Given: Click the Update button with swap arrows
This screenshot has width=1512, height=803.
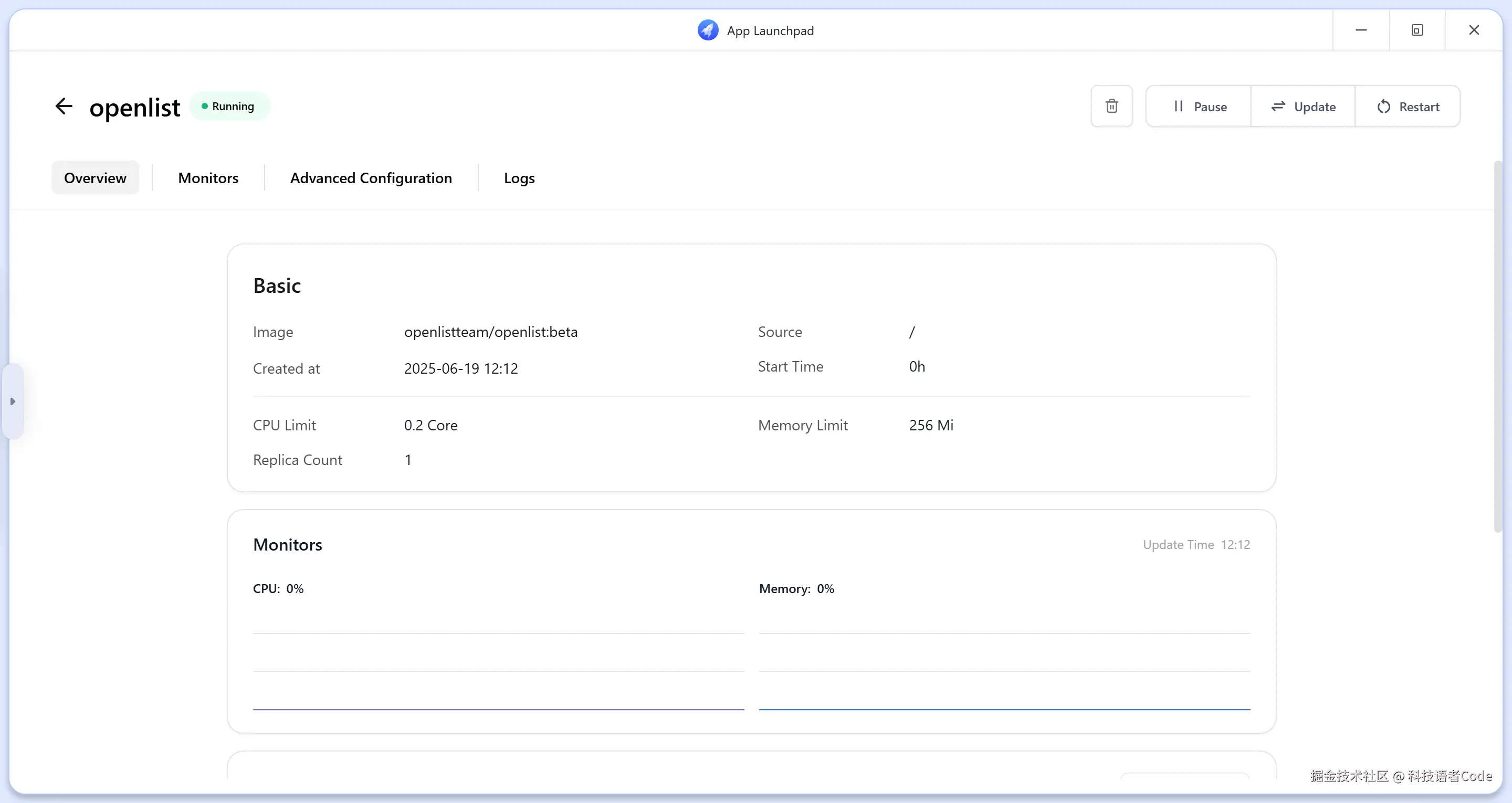Looking at the screenshot, I should click(x=1303, y=106).
